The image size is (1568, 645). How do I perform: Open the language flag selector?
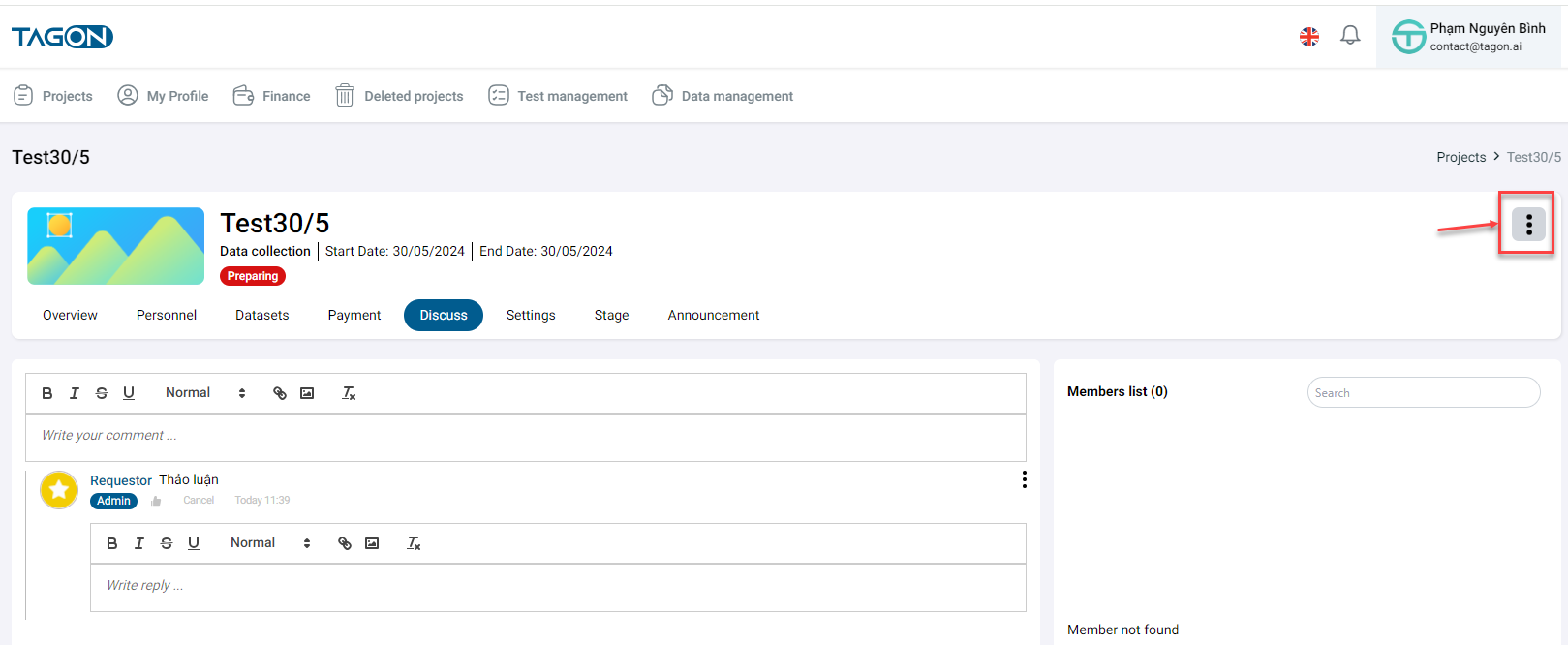tap(1309, 37)
